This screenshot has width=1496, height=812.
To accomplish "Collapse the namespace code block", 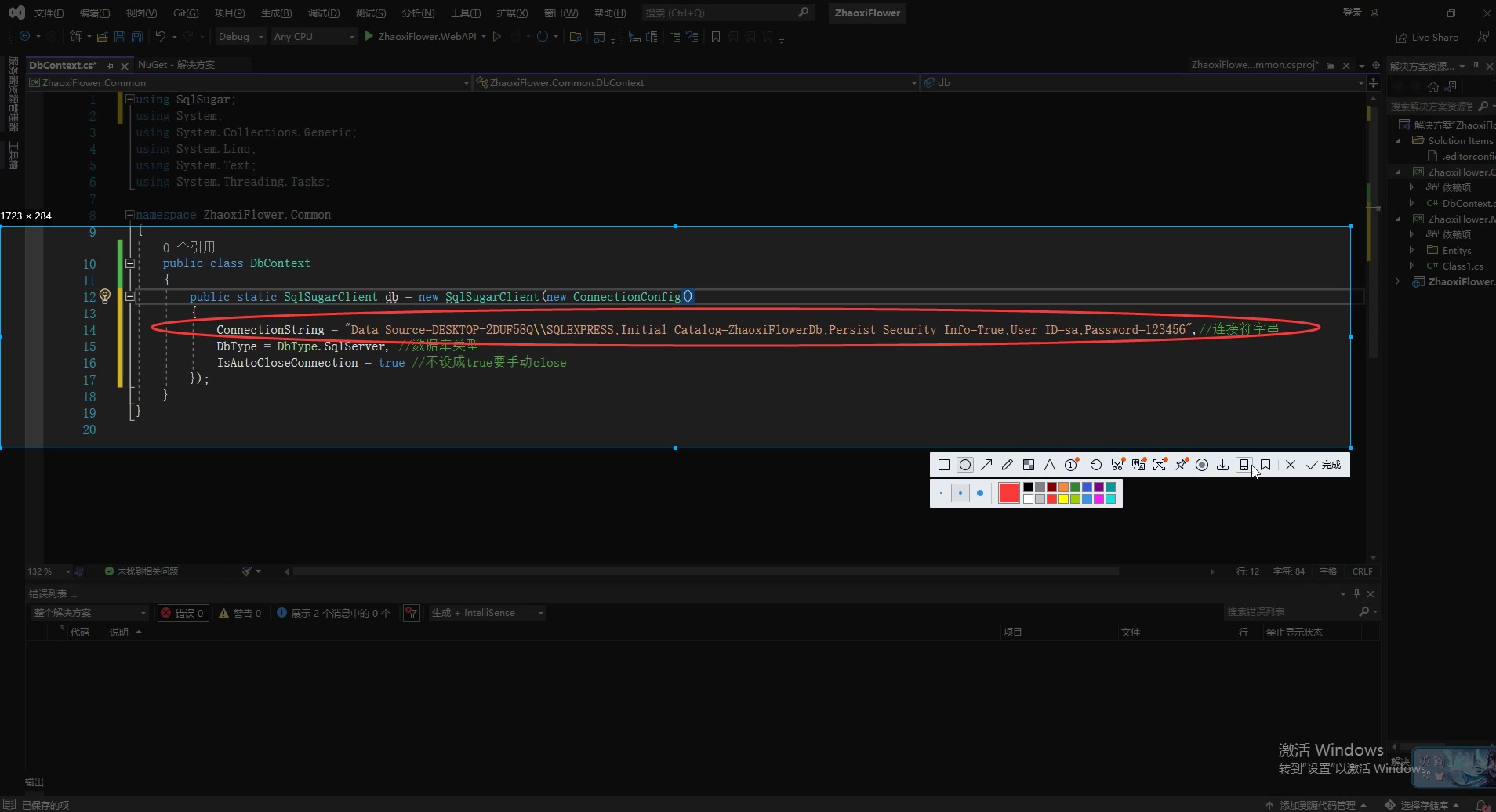I will click(x=130, y=214).
